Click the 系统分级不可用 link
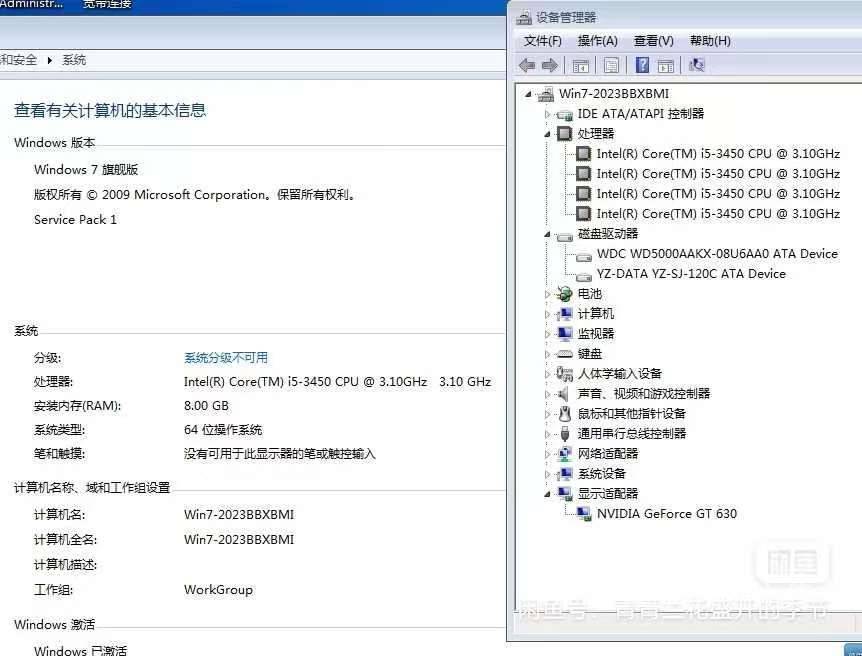This screenshot has height=656, width=862. pyautogui.click(x=226, y=358)
